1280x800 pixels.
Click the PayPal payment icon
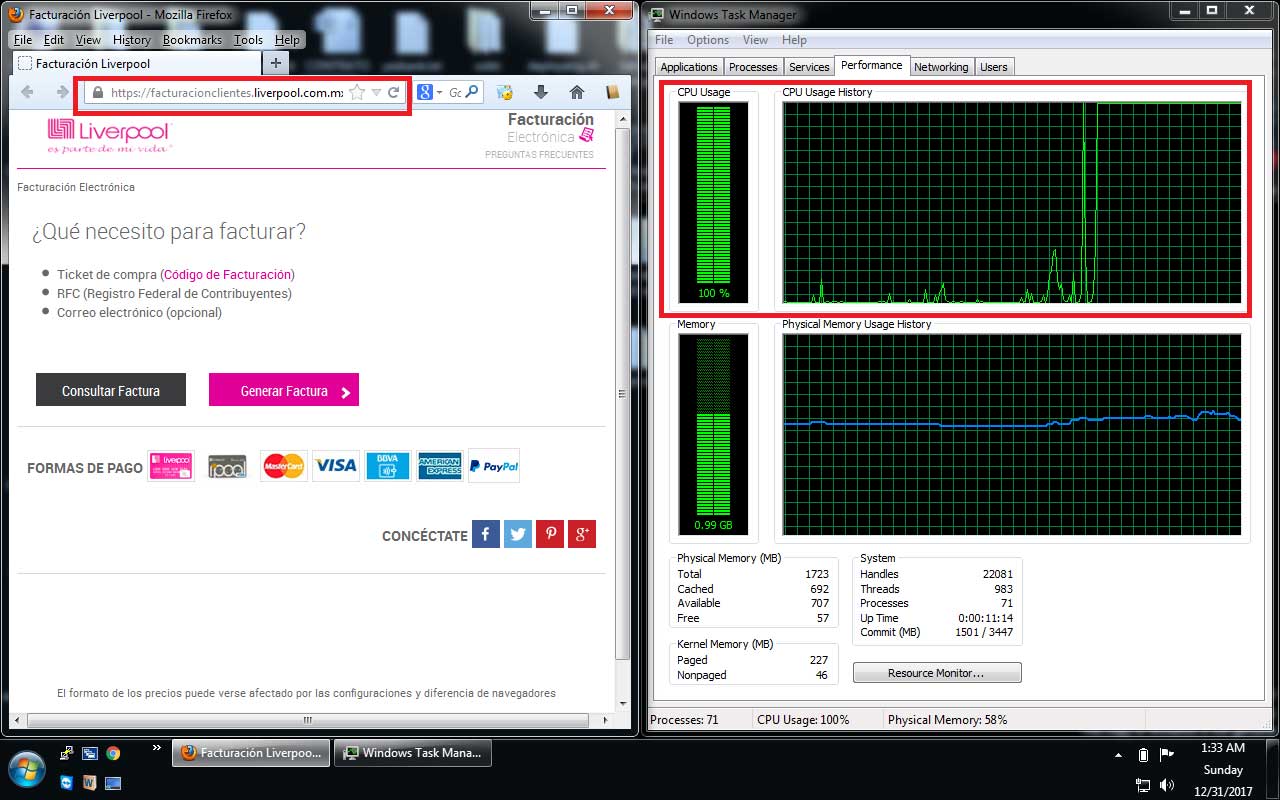(x=494, y=466)
